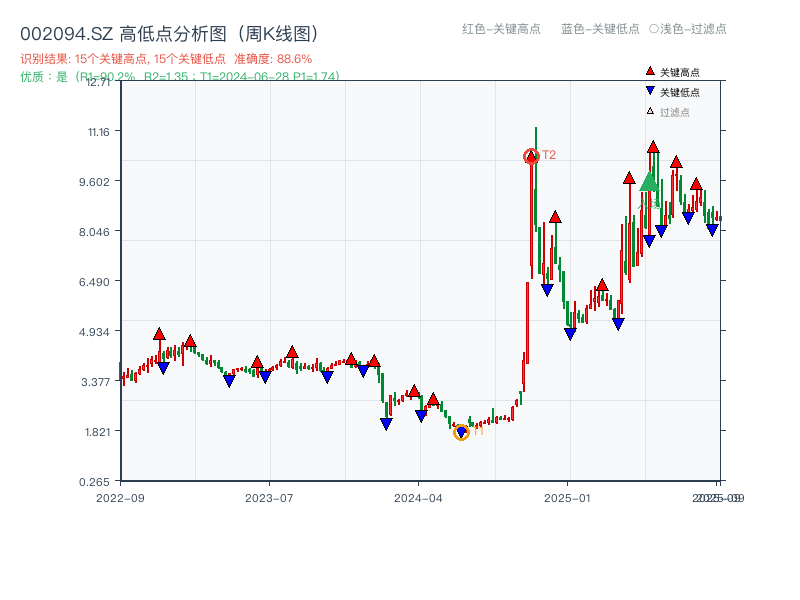Toggle the 过滤点 legend label
Screen dimensions: 800x600
675,112
